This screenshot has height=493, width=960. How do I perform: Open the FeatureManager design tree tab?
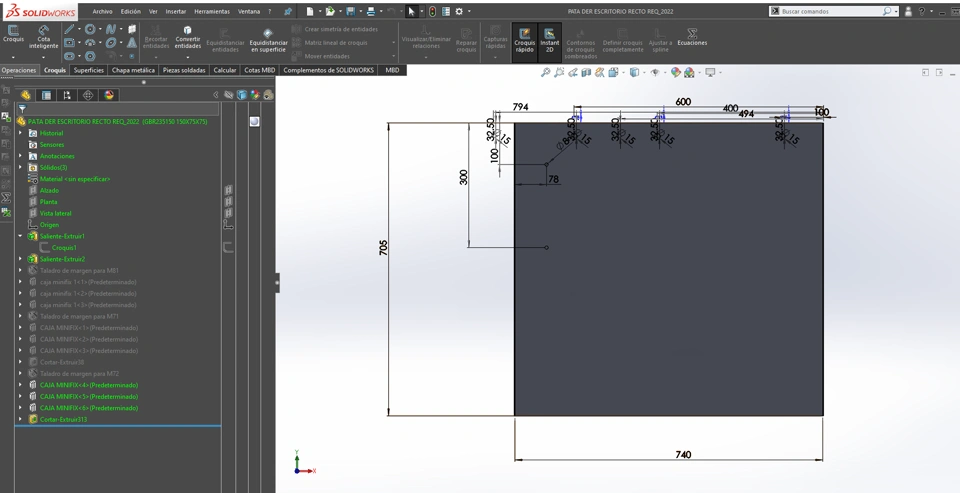[25, 95]
